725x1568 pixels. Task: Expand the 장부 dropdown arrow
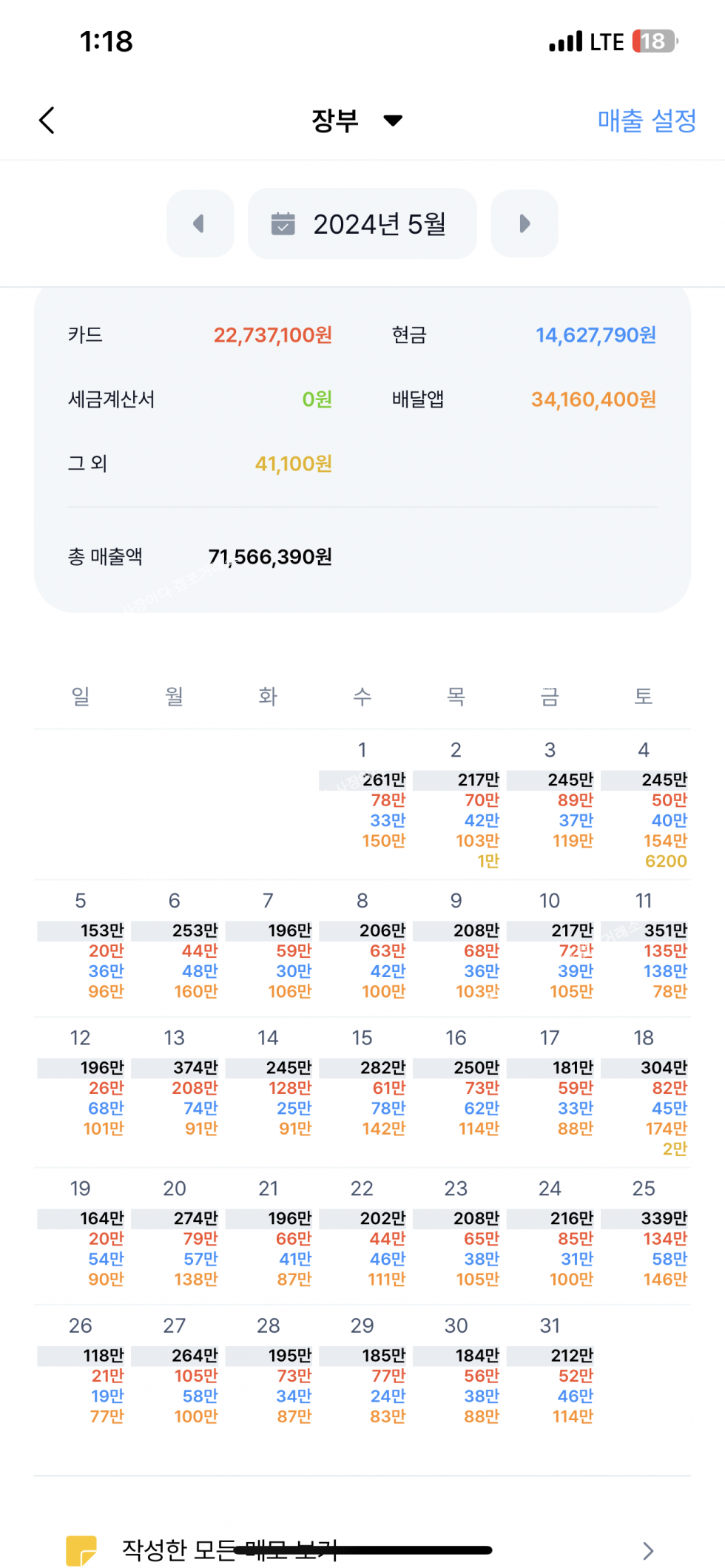[x=394, y=121]
